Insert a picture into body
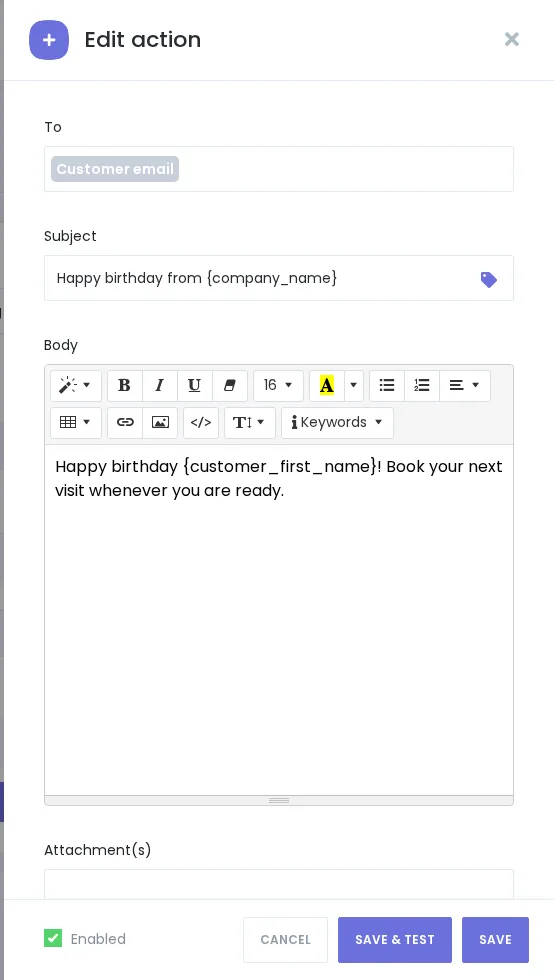Viewport: 554px width, 980px height. click(160, 422)
